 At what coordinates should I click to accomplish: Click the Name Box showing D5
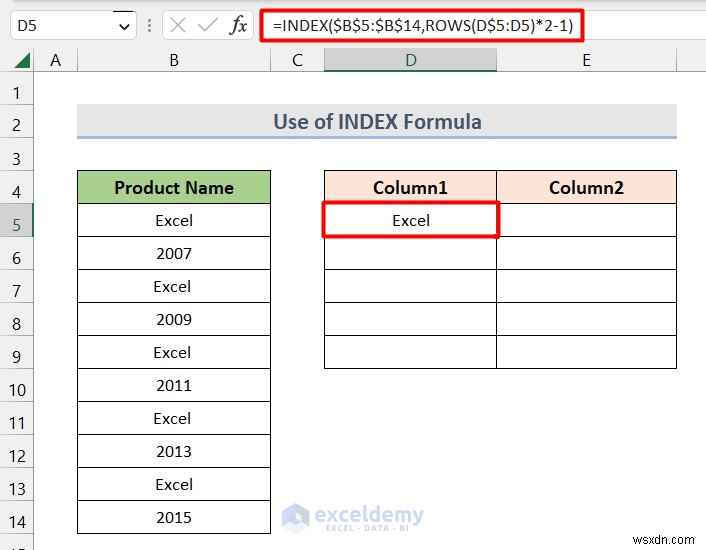click(x=73, y=25)
